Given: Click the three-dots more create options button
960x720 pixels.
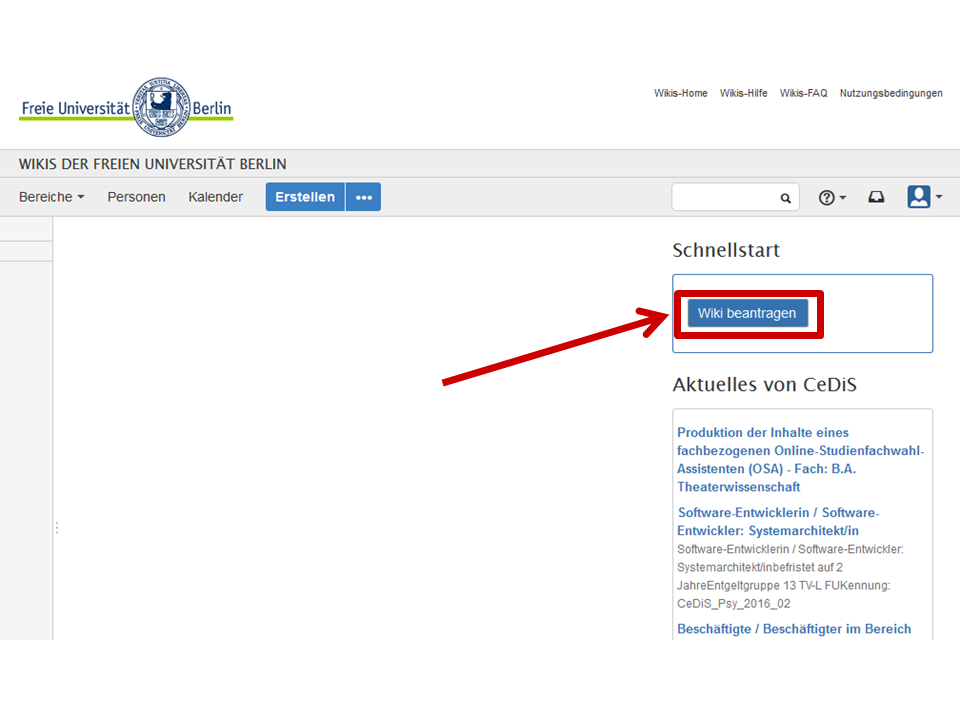Looking at the screenshot, I should [x=364, y=197].
